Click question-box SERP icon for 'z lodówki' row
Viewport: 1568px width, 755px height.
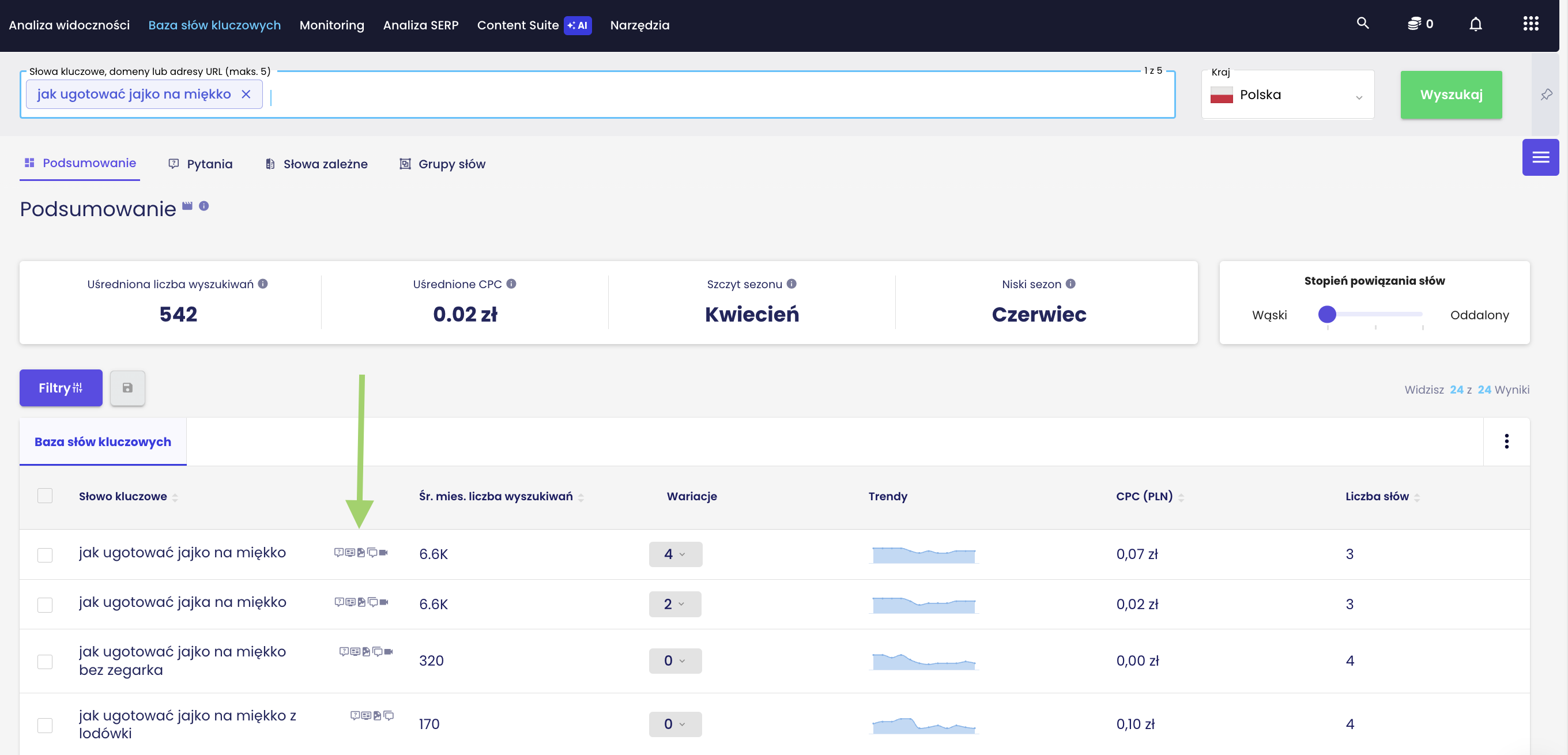click(x=355, y=715)
